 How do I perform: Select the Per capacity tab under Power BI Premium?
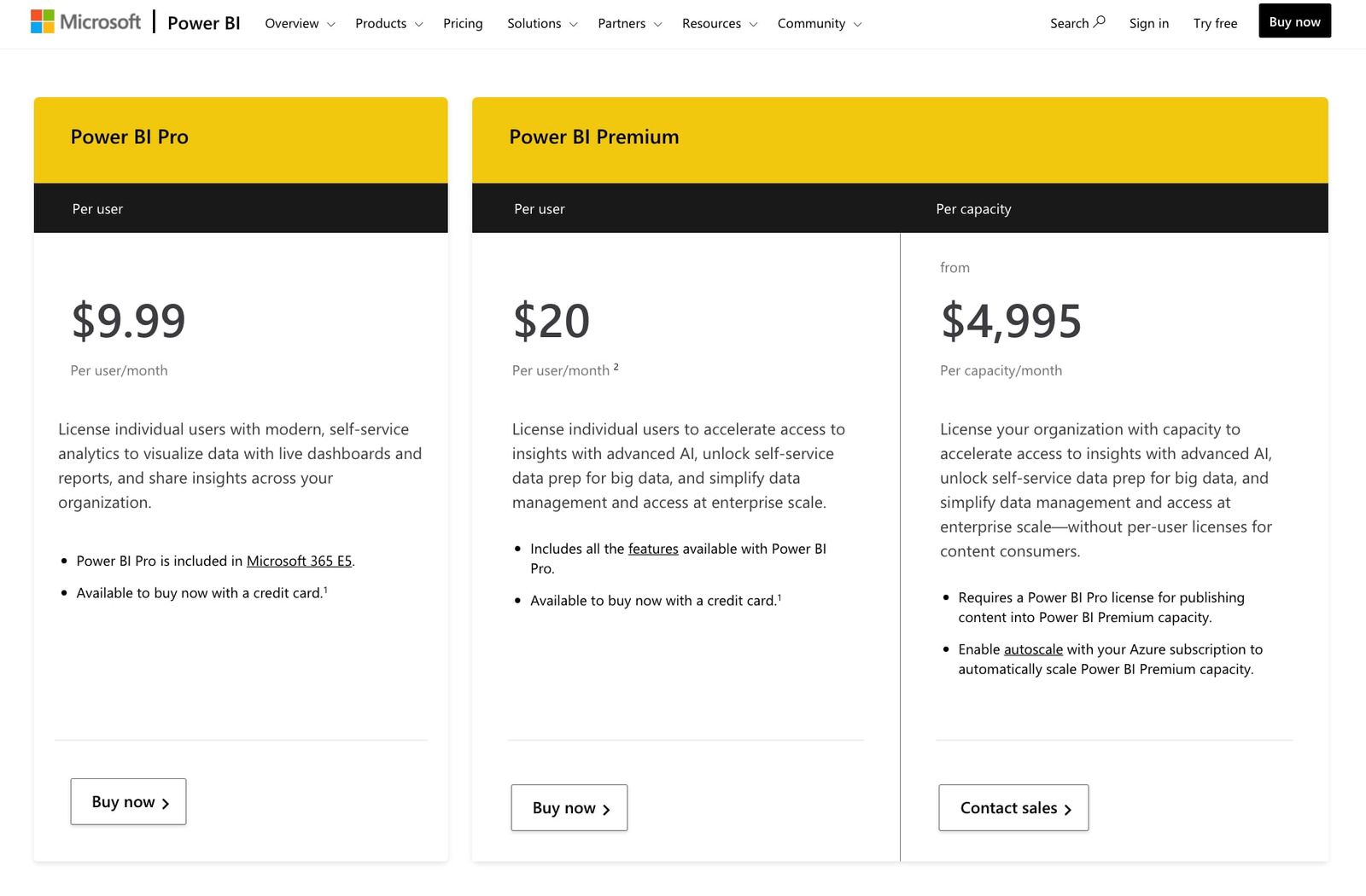click(973, 208)
